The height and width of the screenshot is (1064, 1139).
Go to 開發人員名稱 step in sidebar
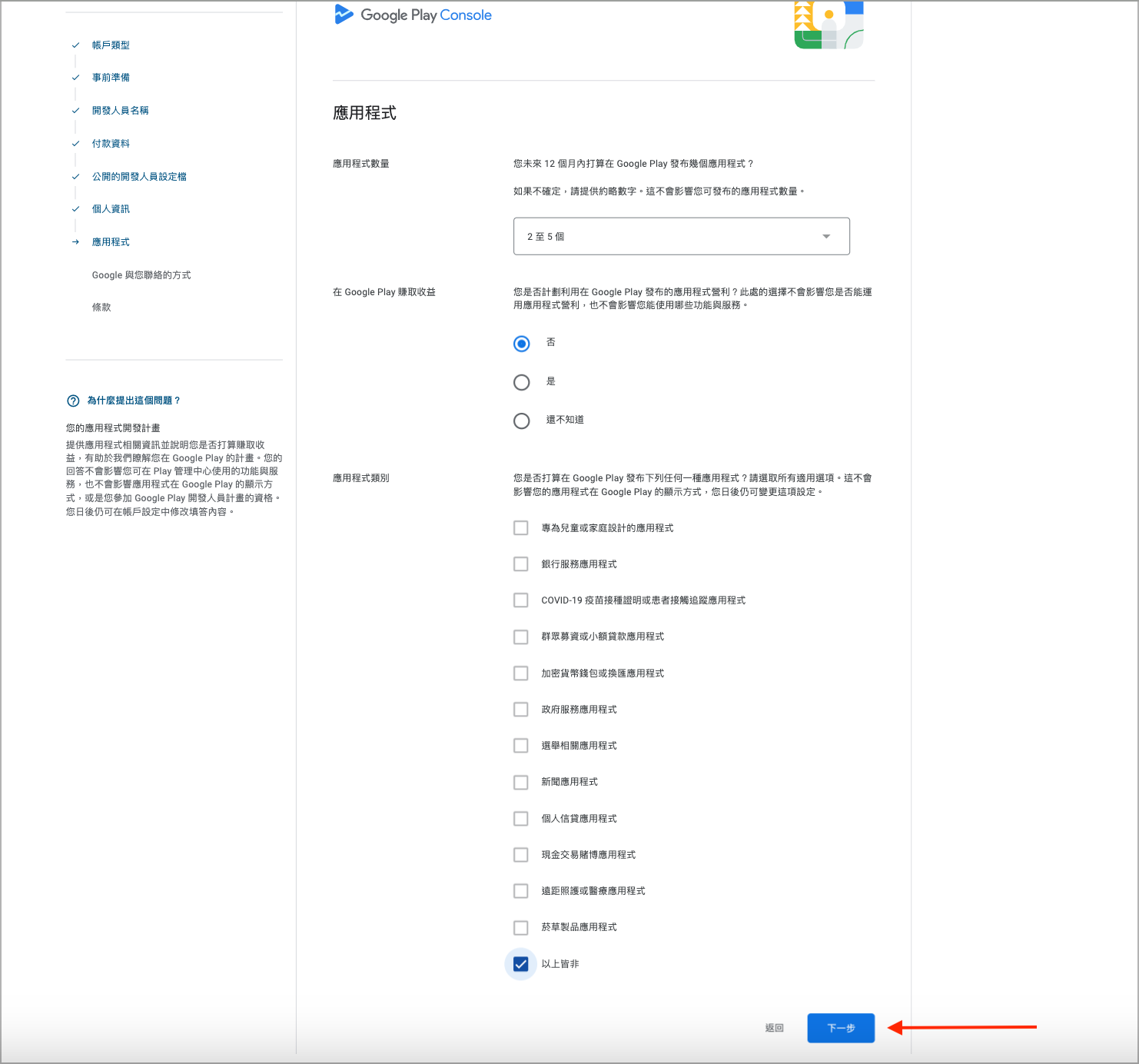[x=120, y=111]
